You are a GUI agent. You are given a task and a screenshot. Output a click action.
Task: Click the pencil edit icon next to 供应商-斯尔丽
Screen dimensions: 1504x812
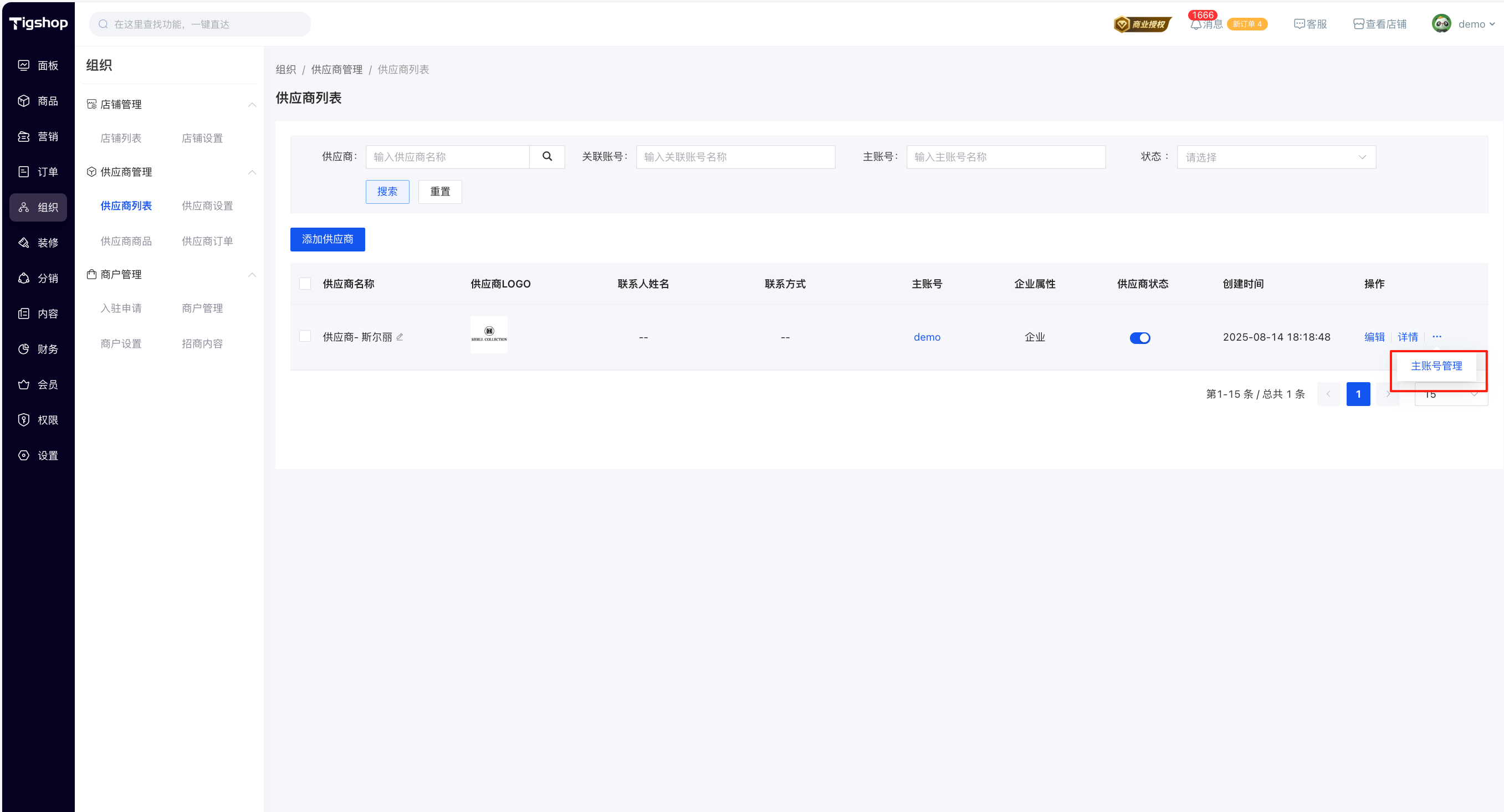[x=400, y=337]
